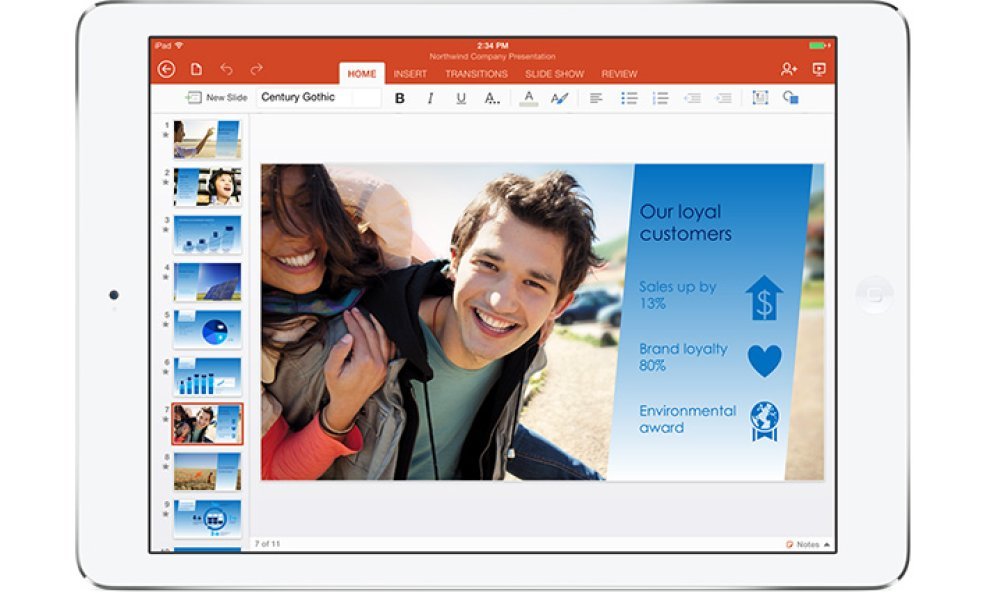Screen dimensions: 988x593
Task: Select slide 6 bar chart thumbnail
Action: coord(207,376)
